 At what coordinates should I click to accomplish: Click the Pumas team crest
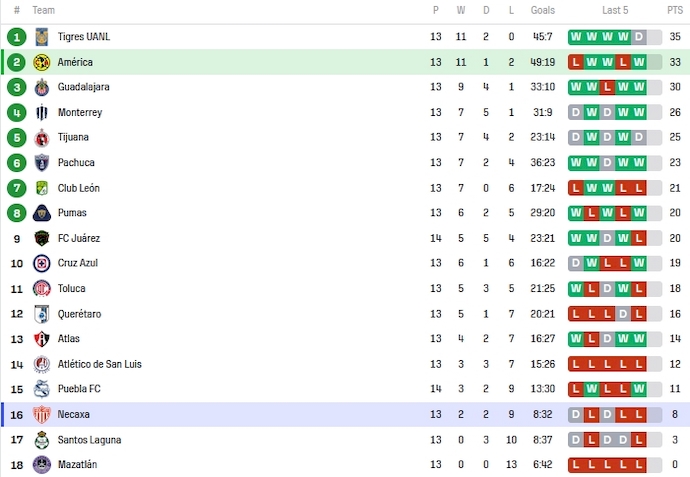click(42, 213)
